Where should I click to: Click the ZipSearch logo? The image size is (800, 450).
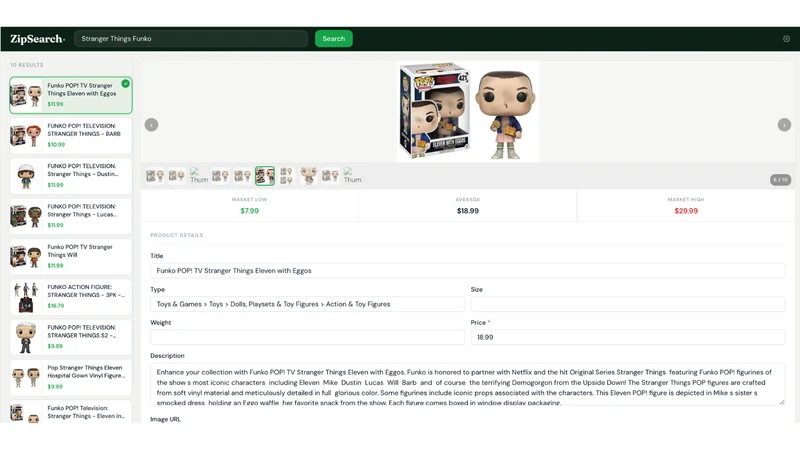[37, 39]
